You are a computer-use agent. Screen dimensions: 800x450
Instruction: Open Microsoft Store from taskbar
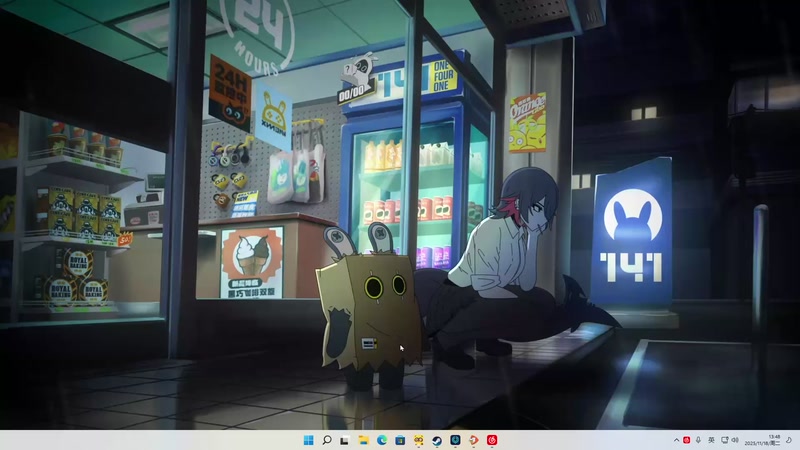pyautogui.click(x=400, y=440)
